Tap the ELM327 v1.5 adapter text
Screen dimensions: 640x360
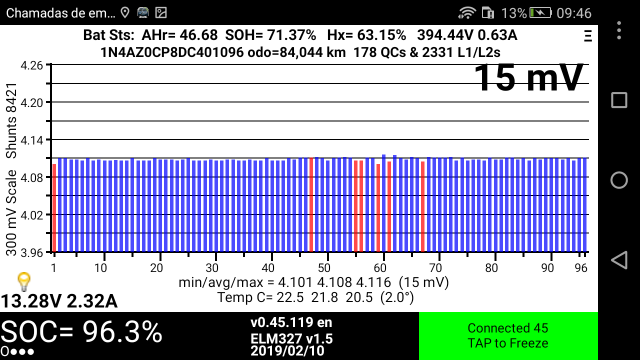pos(291,339)
